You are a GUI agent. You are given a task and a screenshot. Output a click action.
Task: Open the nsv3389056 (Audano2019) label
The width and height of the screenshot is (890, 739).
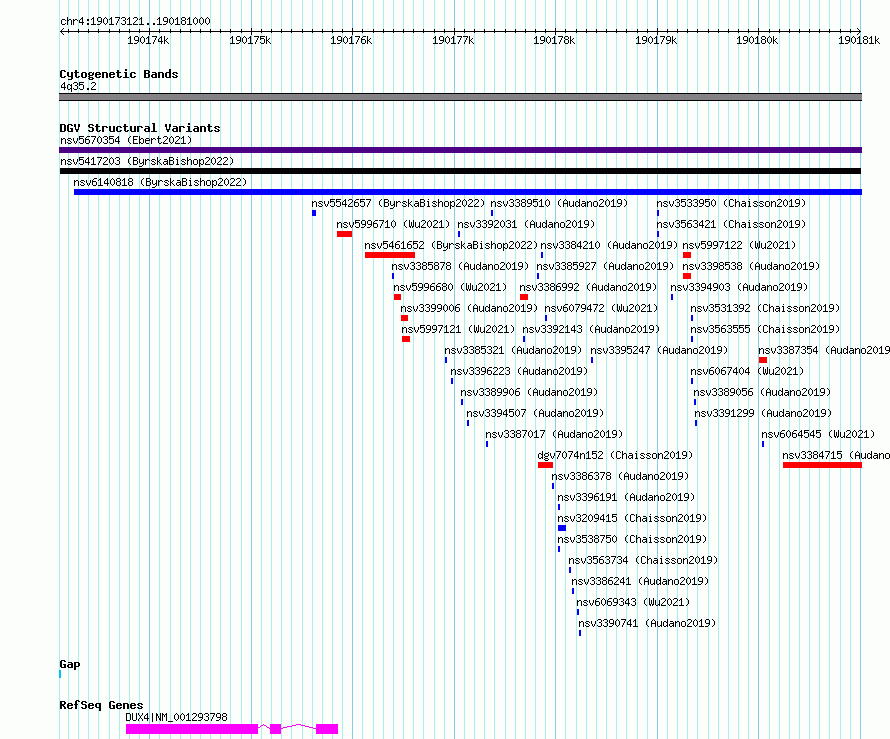[x=762, y=392]
